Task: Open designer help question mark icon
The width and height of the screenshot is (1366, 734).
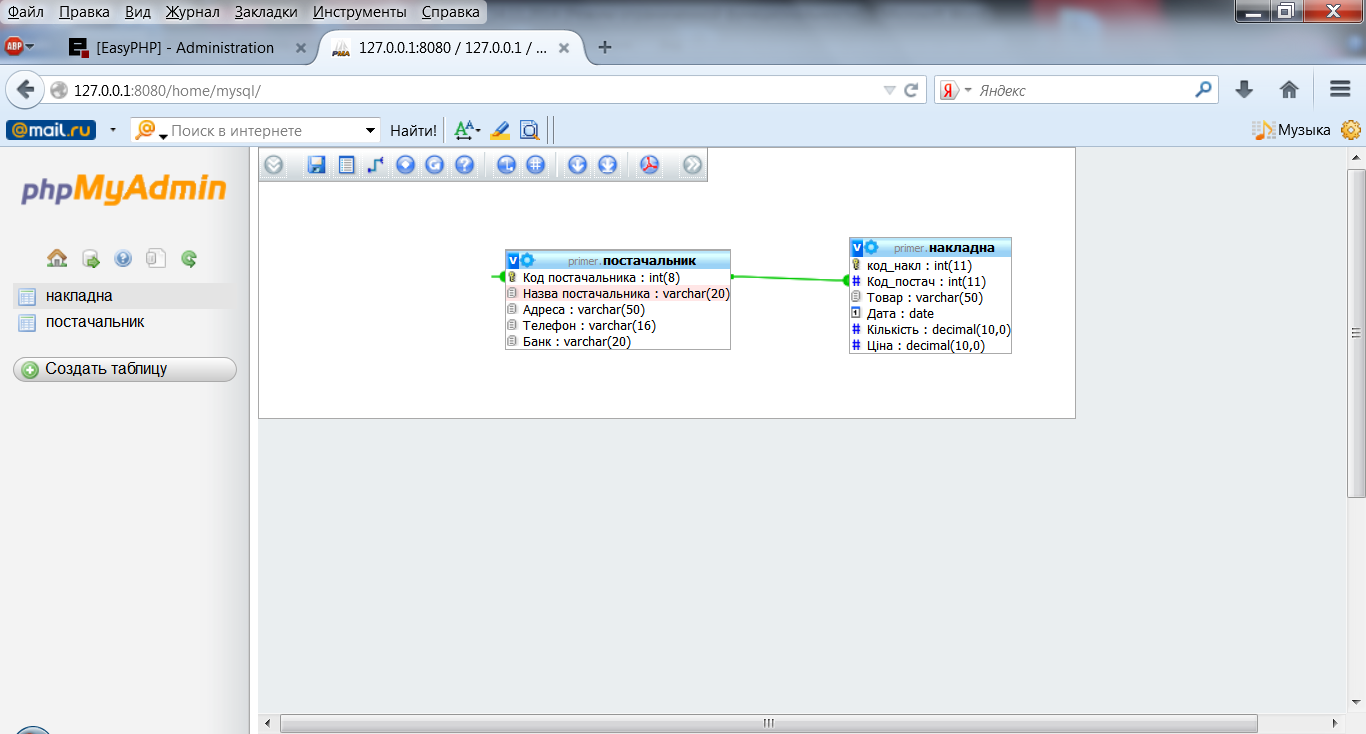Action: (464, 165)
